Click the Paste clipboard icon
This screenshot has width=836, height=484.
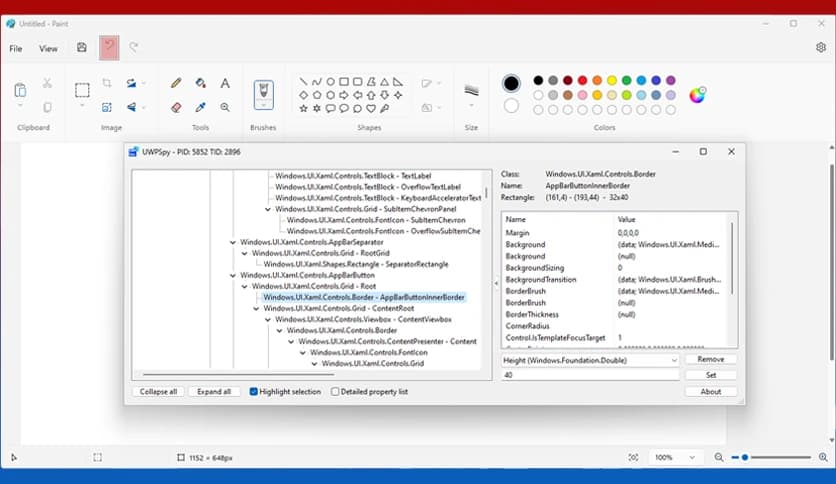pyautogui.click(x=20, y=90)
